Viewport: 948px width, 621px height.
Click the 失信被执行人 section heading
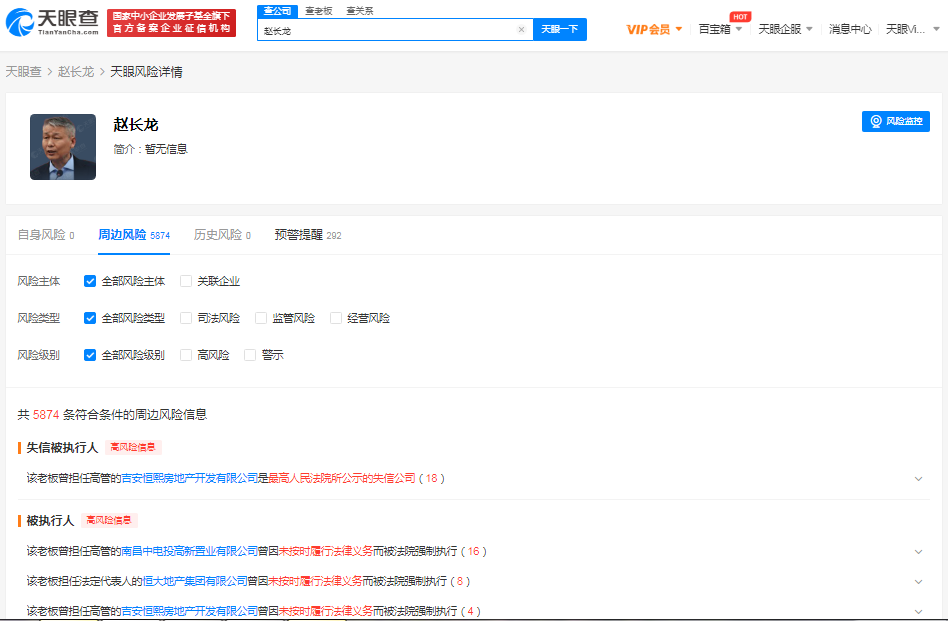[x=62, y=447]
